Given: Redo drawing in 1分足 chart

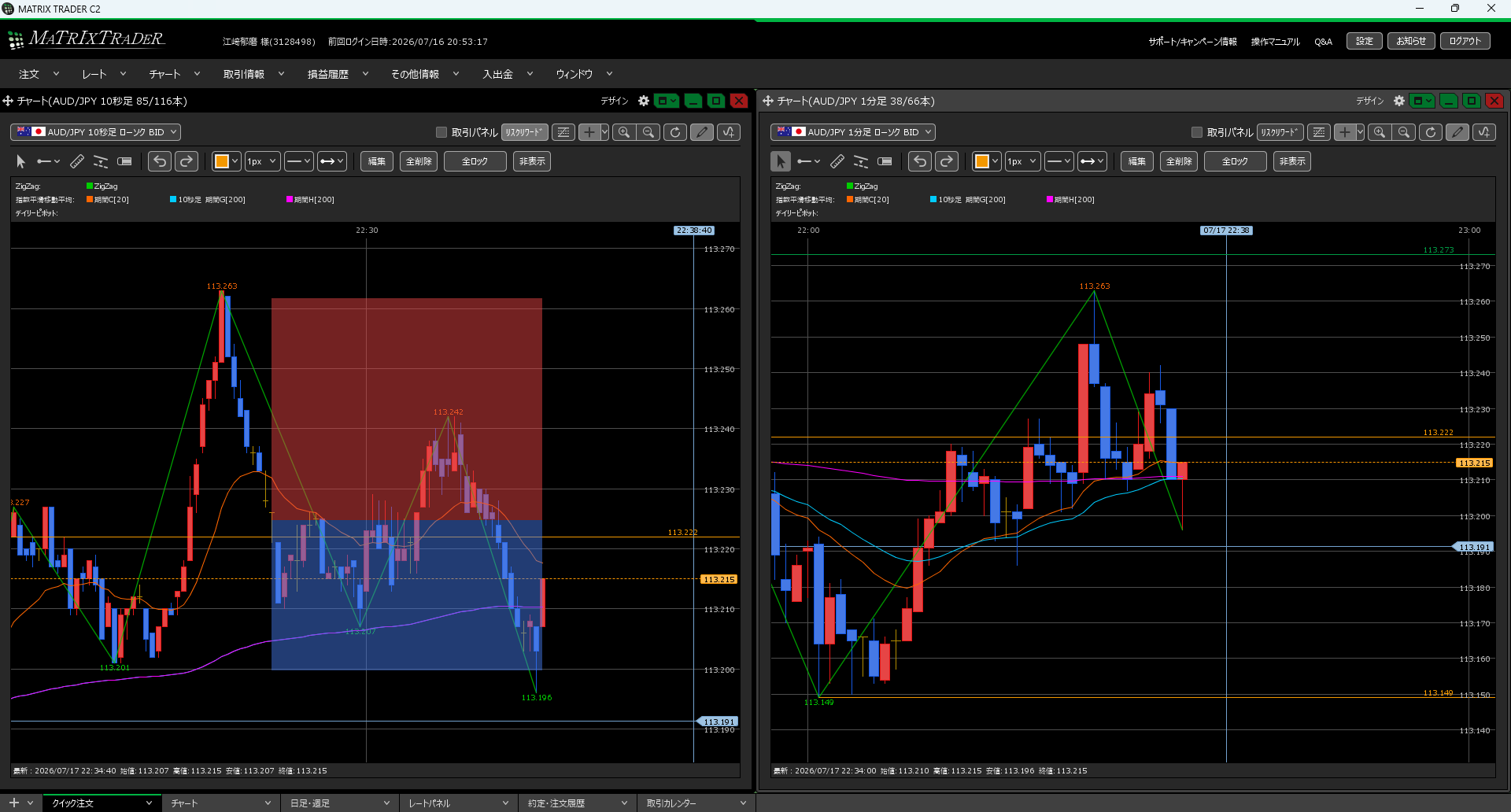Looking at the screenshot, I should click(x=947, y=161).
